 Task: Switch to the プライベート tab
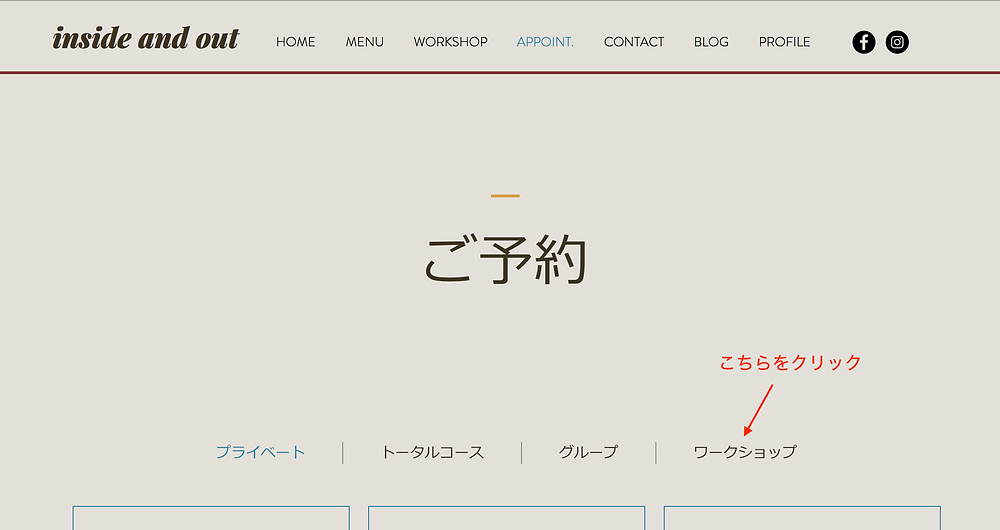tap(260, 452)
